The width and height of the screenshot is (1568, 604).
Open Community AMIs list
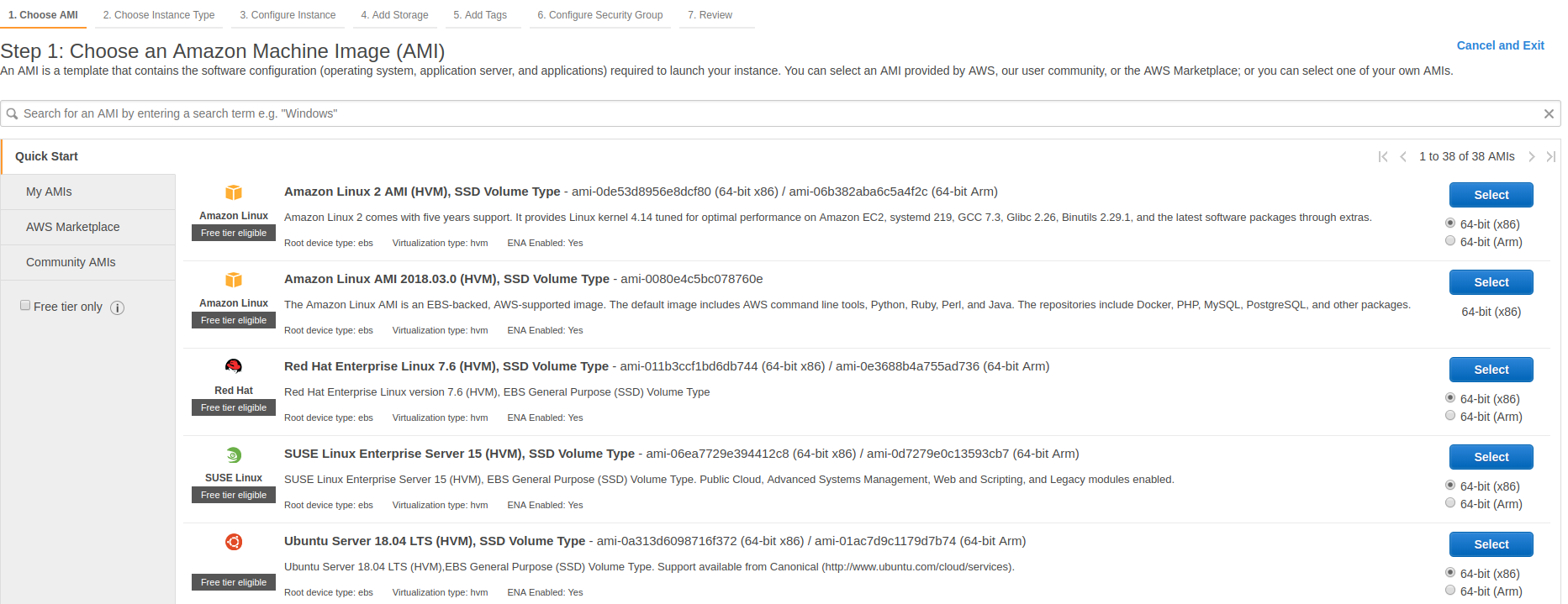pos(71,262)
